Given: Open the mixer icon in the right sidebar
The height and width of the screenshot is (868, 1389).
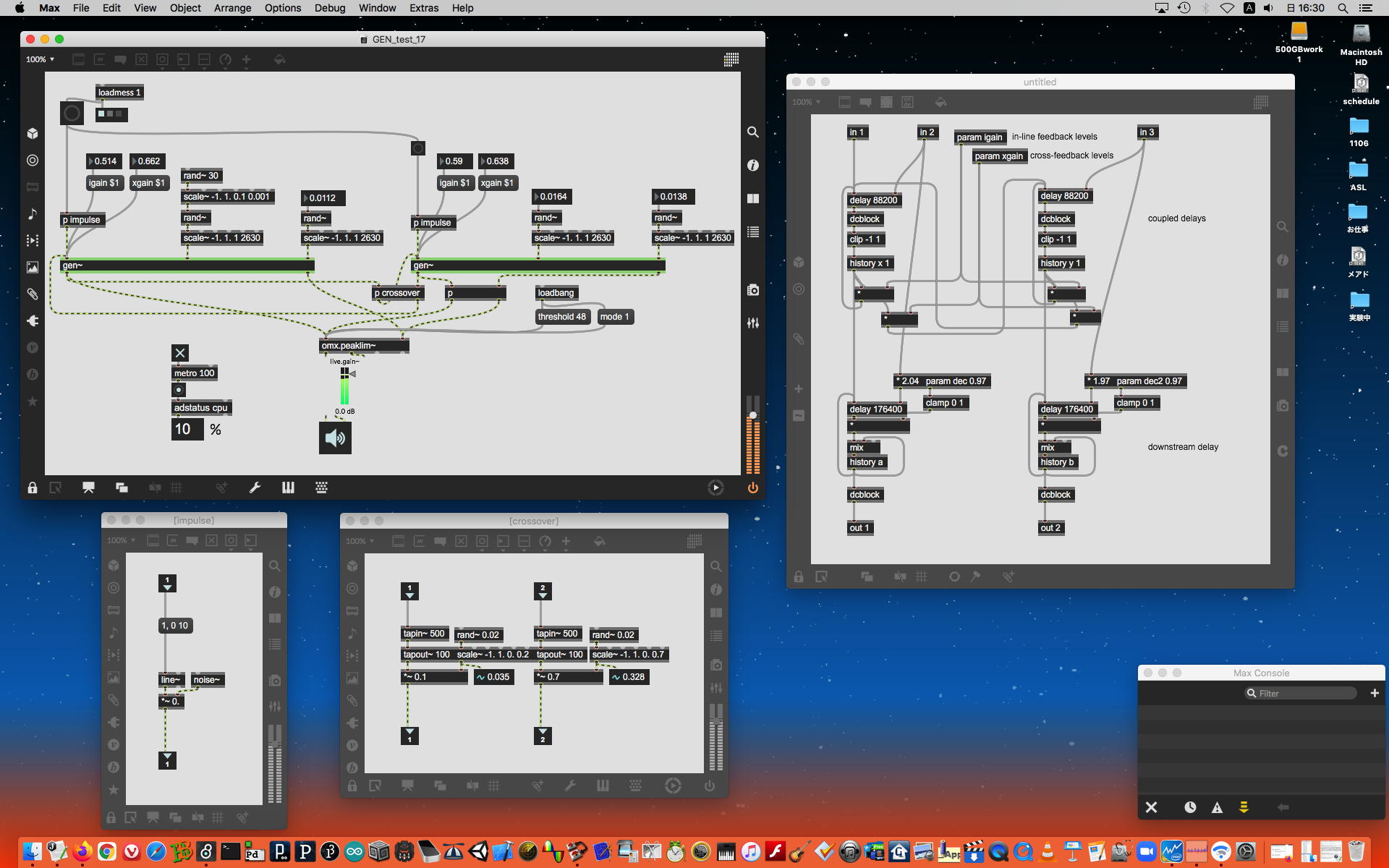Looking at the screenshot, I should [752, 323].
